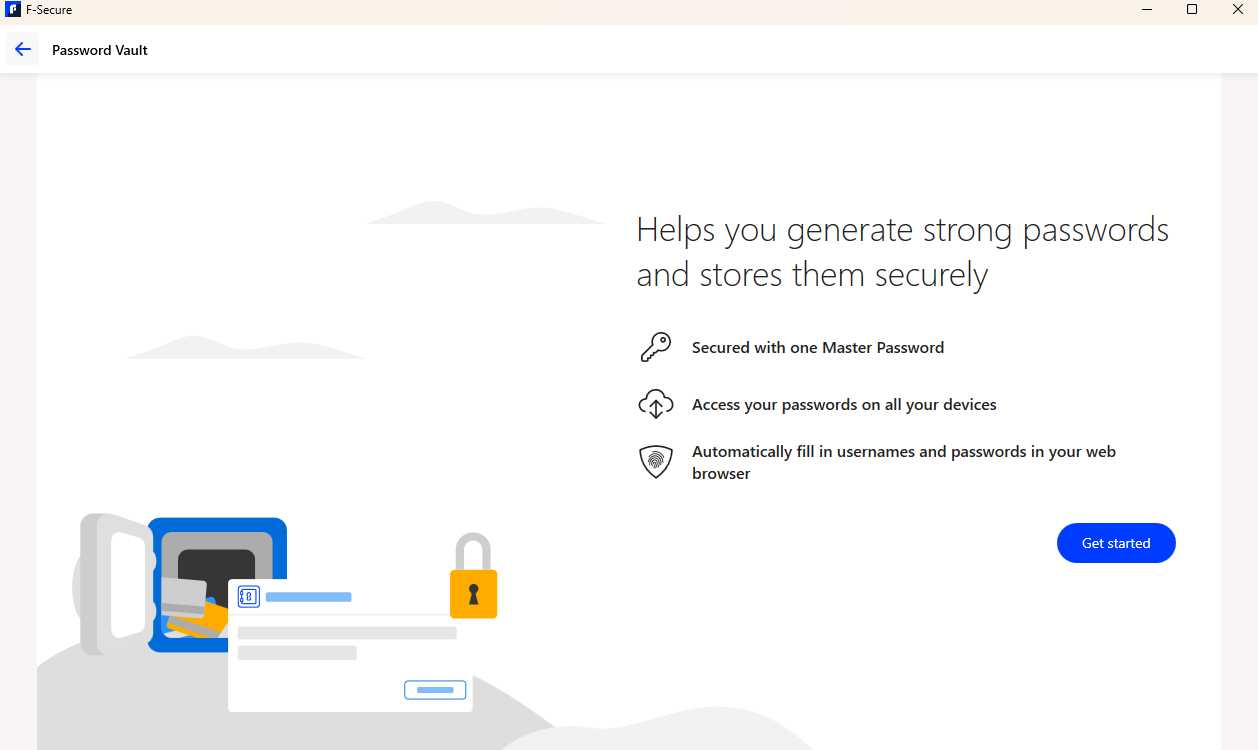Select the headline about generating strong passwords
This screenshot has height=750, width=1258.
tap(901, 251)
